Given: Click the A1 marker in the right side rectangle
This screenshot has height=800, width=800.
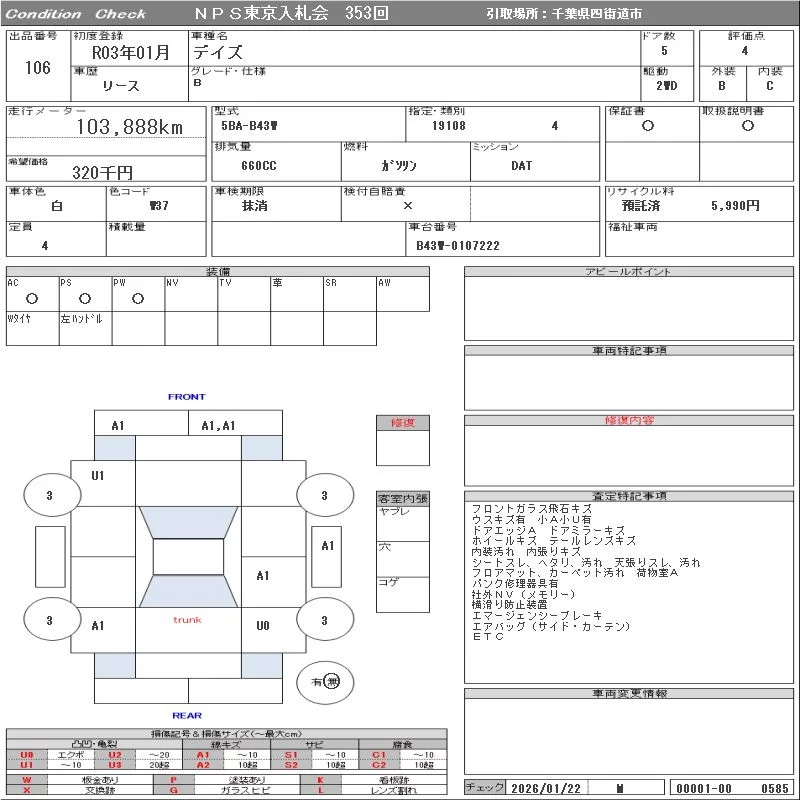Looking at the screenshot, I should tap(327, 546).
